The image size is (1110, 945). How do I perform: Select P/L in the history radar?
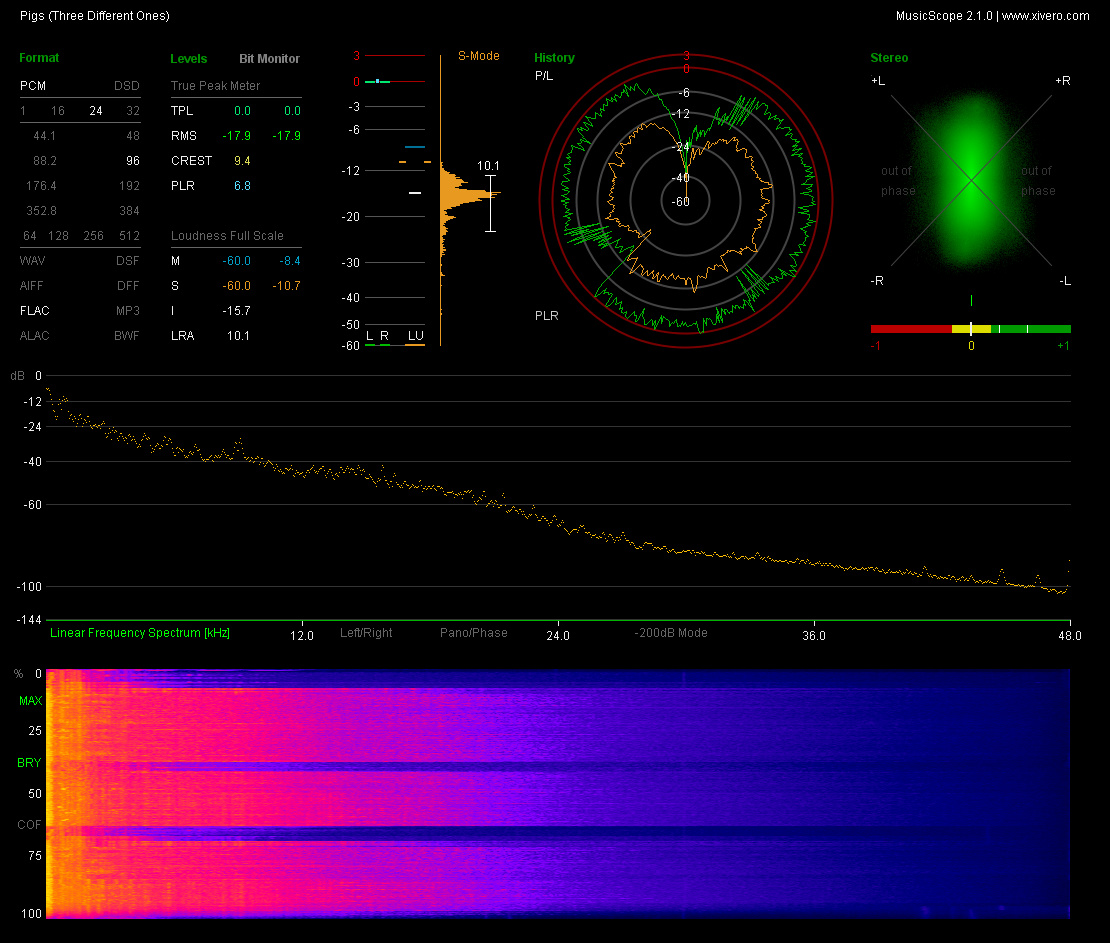coord(544,76)
